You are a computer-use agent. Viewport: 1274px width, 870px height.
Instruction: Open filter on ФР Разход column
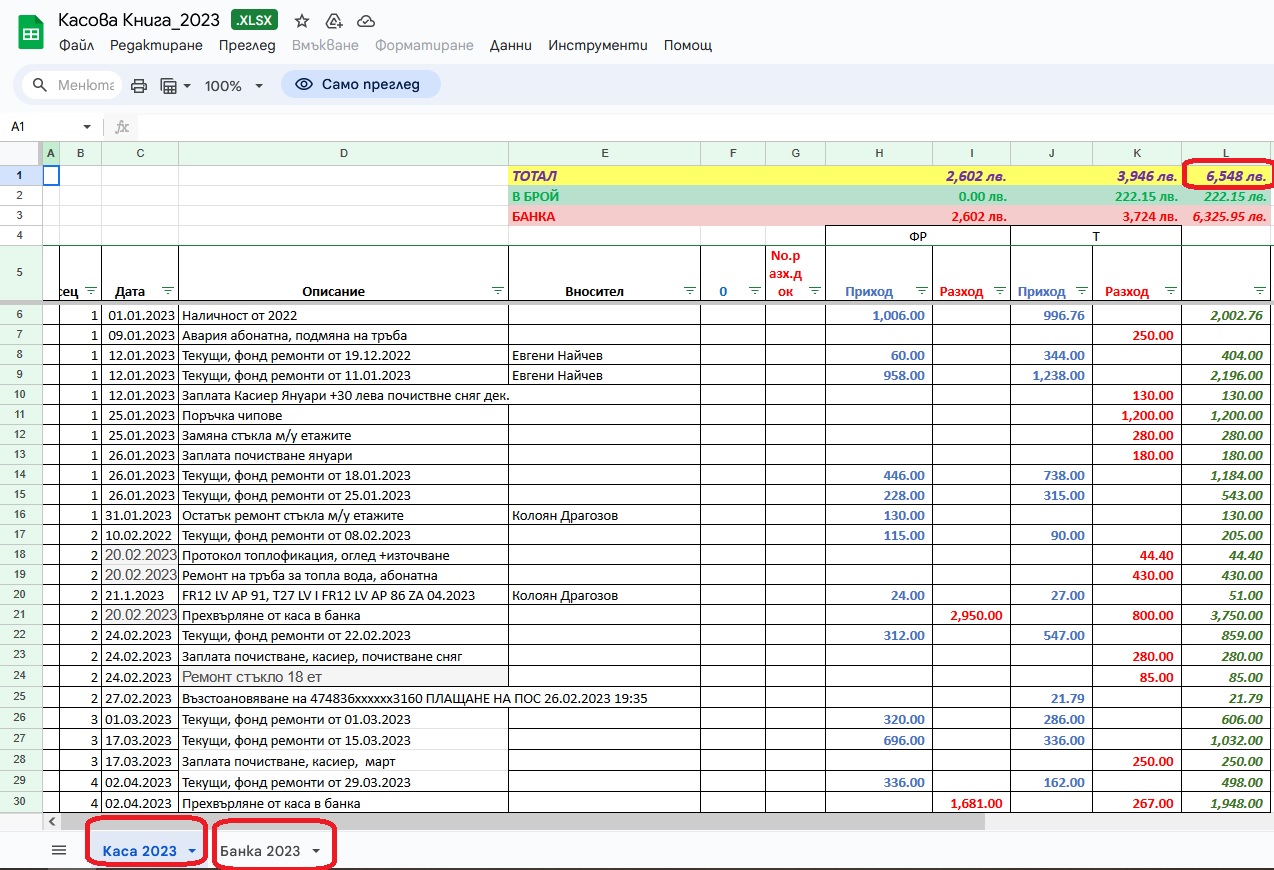pos(999,291)
